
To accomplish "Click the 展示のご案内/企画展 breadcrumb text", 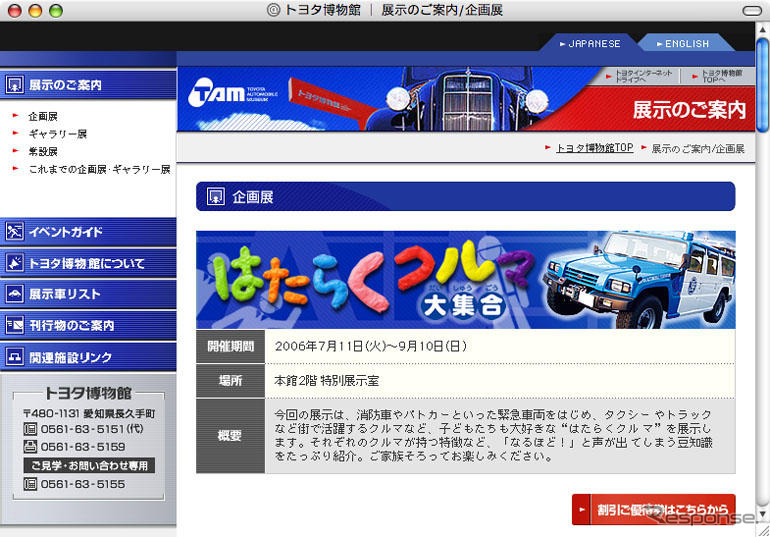I will click(698, 148).
